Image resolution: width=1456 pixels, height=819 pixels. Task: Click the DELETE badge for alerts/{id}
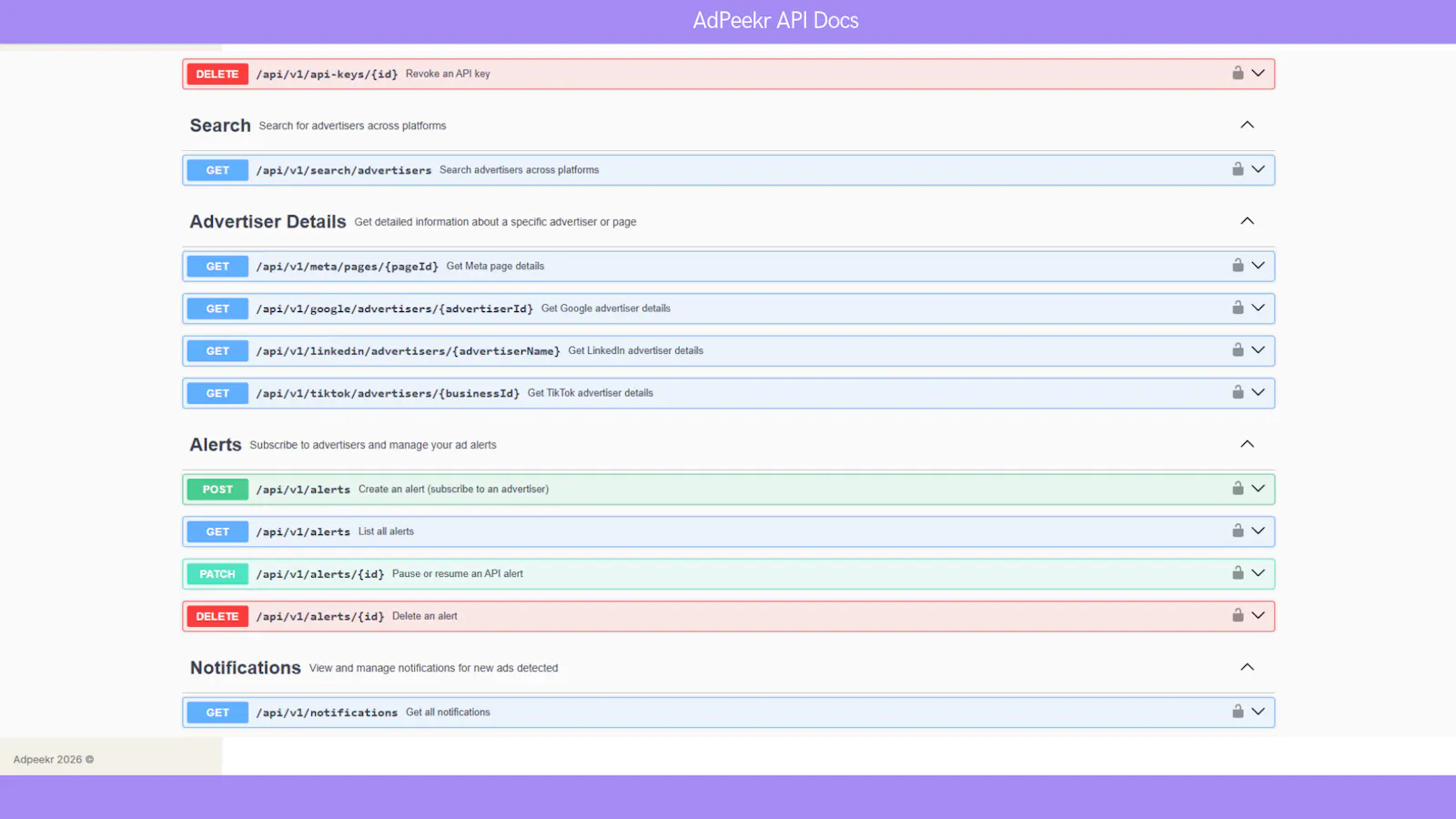(217, 616)
